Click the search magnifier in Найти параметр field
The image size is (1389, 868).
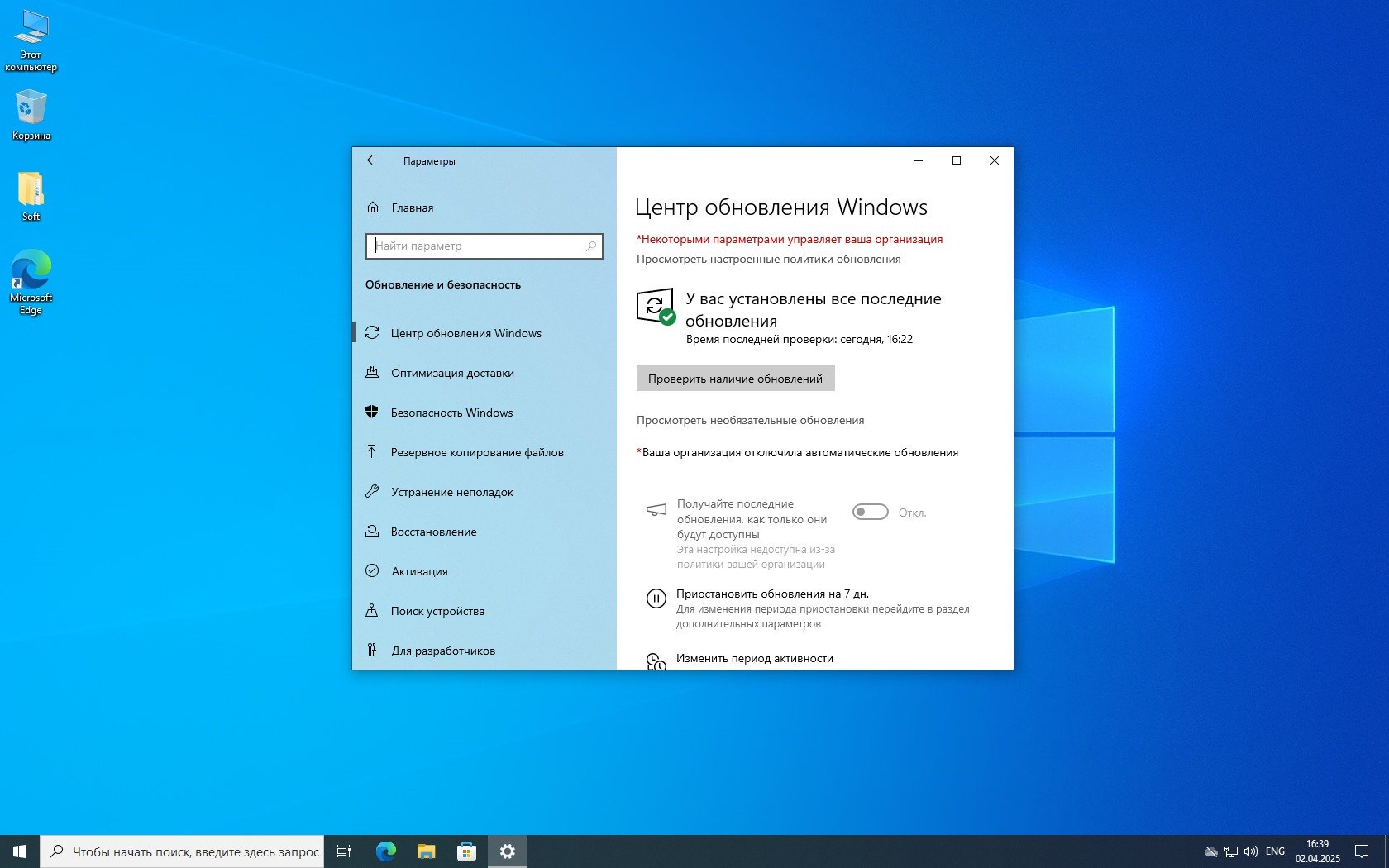(x=590, y=246)
